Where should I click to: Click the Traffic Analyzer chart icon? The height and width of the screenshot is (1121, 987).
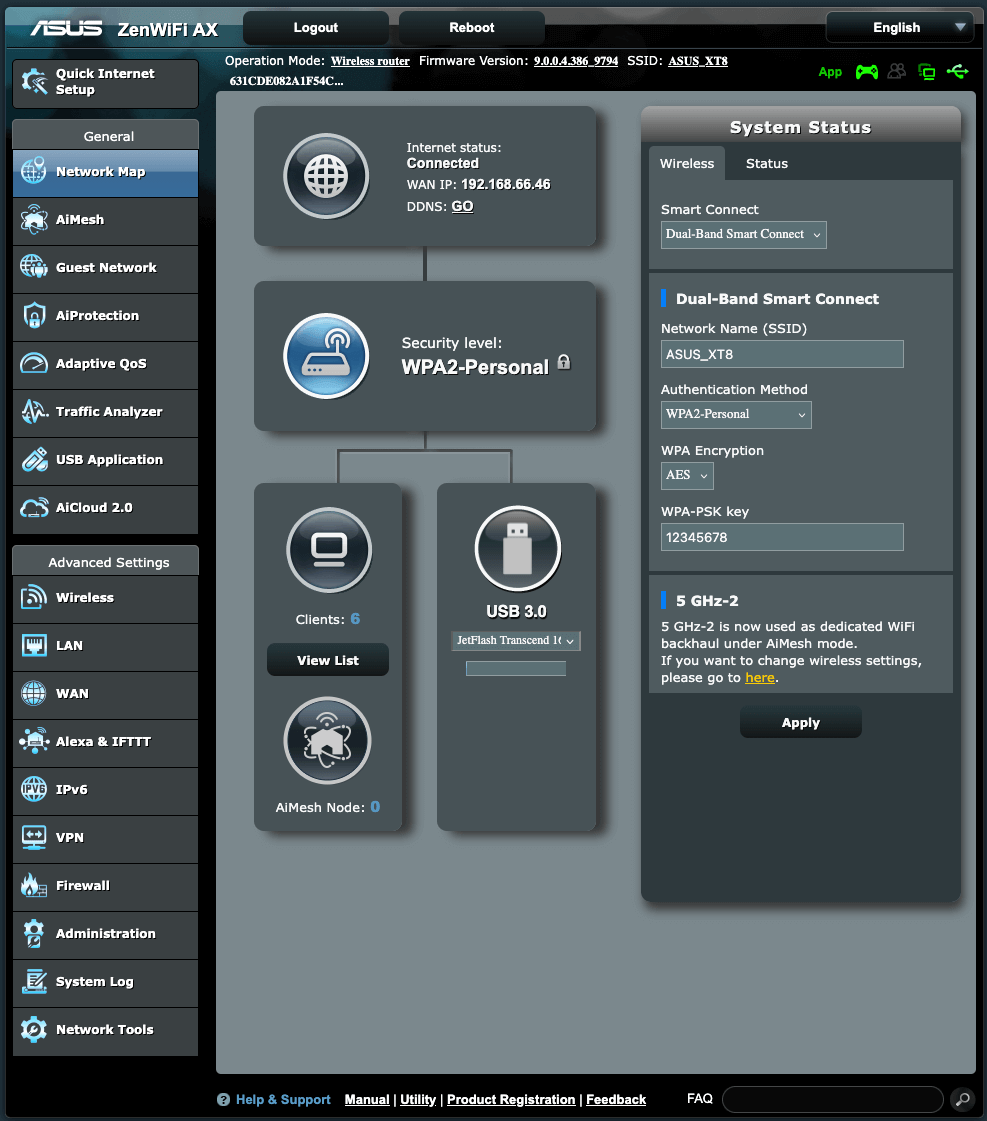click(x=34, y=411)
